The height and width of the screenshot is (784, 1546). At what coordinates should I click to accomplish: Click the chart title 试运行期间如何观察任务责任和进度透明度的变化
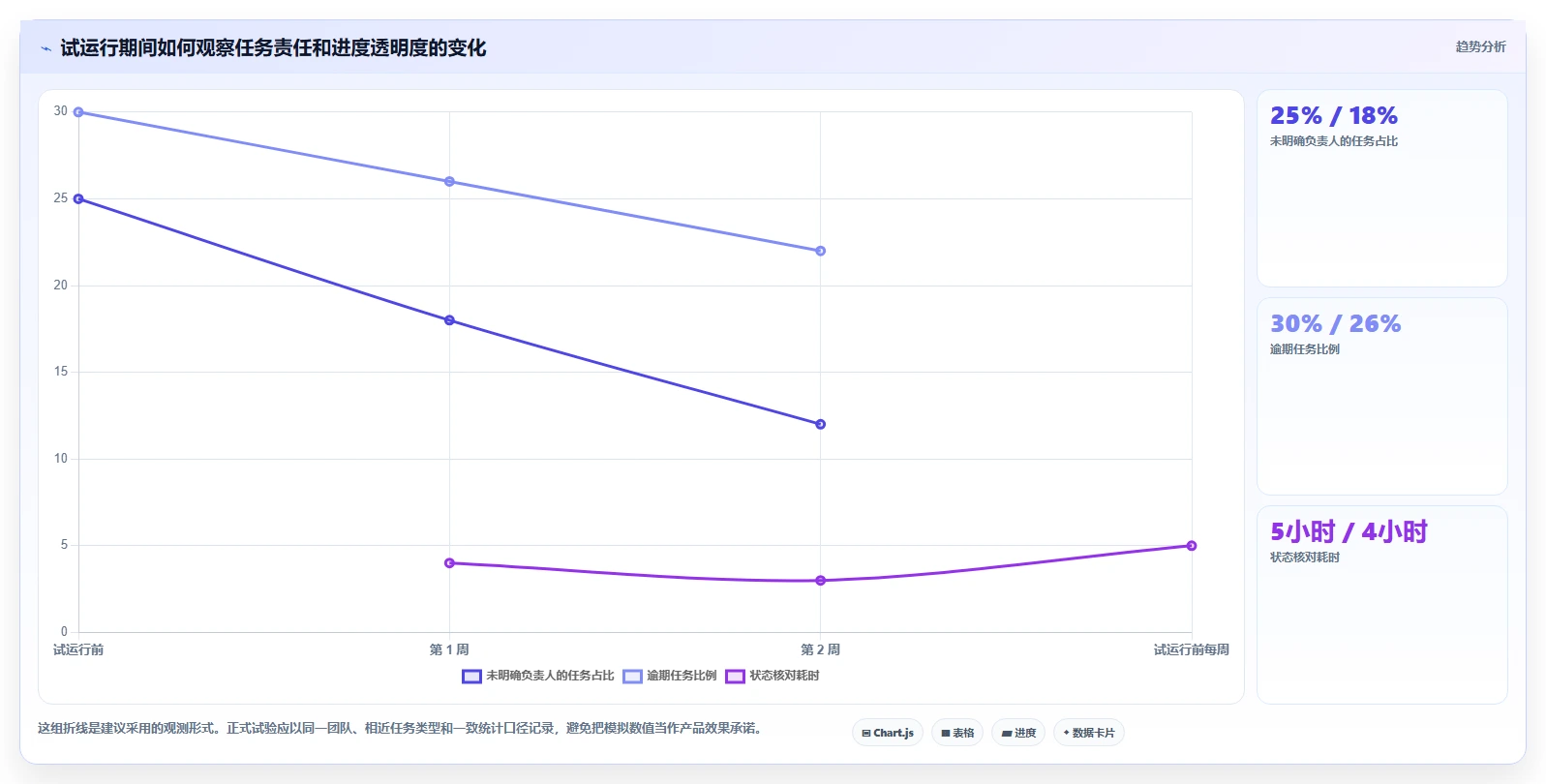pyautogui.click(x=273, y=47)
